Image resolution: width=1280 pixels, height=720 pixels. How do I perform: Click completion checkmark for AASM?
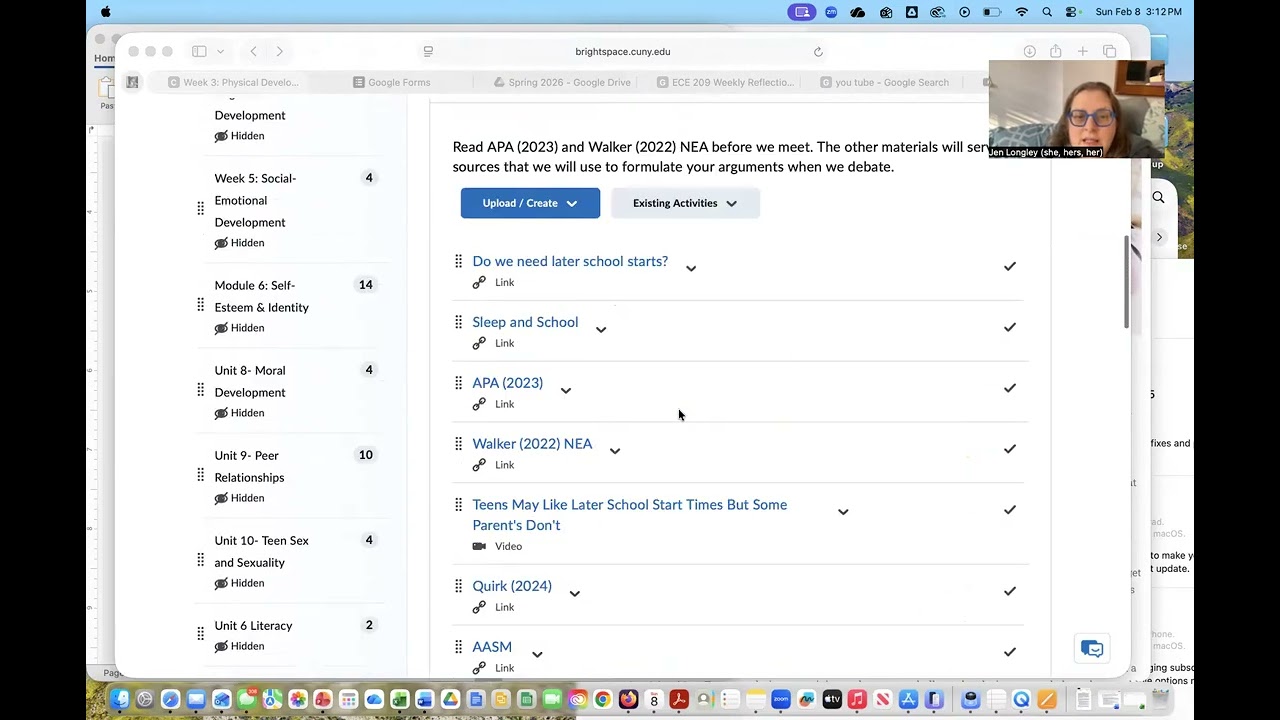[x=1010, y=652]
